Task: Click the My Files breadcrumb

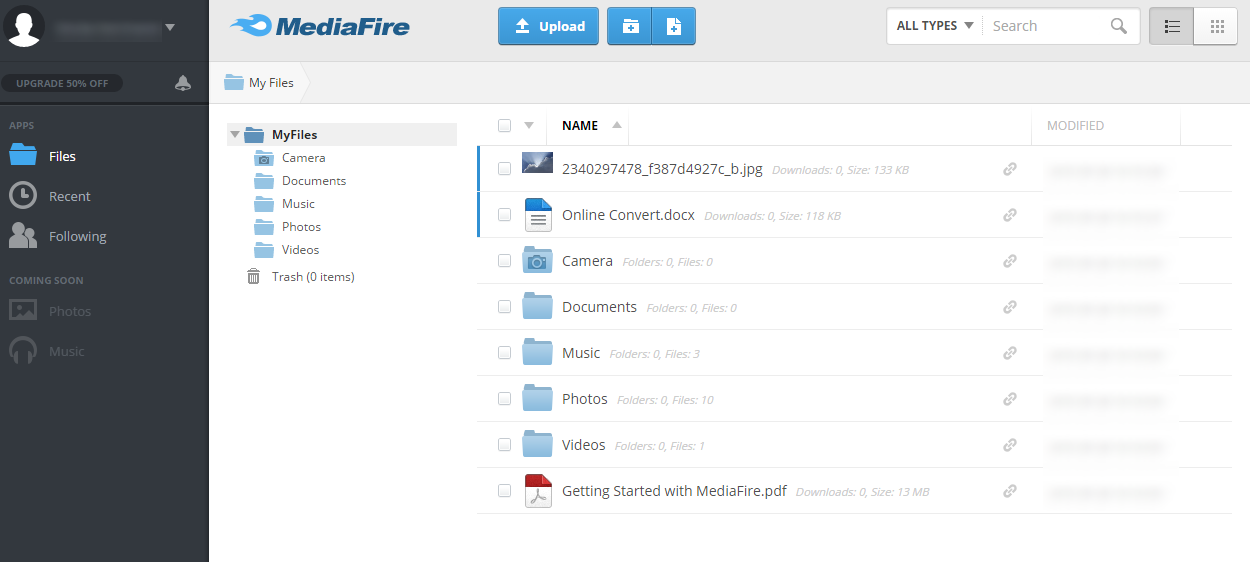Action: coord(271,83)
